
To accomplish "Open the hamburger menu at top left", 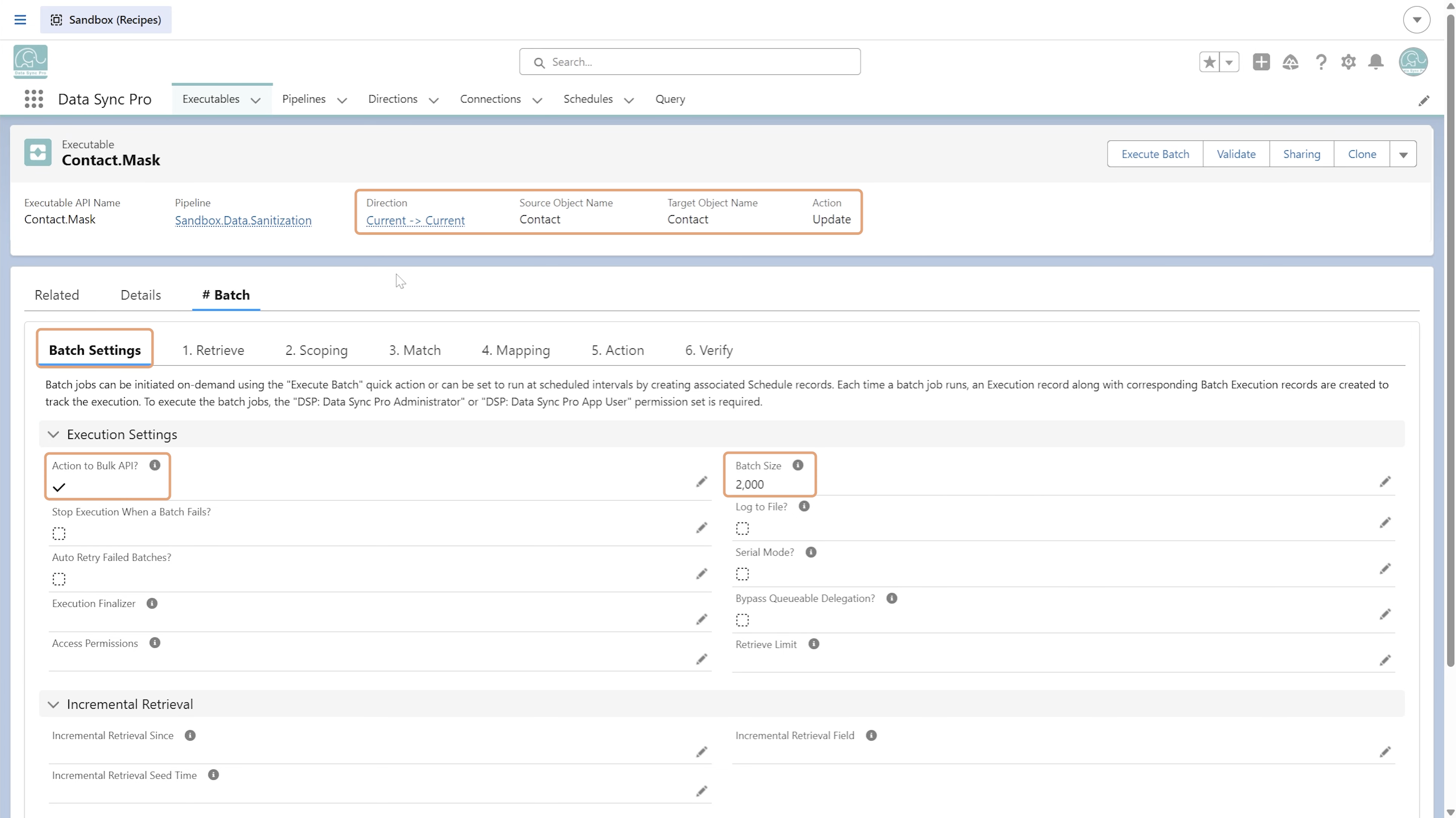I will point(20,20).
